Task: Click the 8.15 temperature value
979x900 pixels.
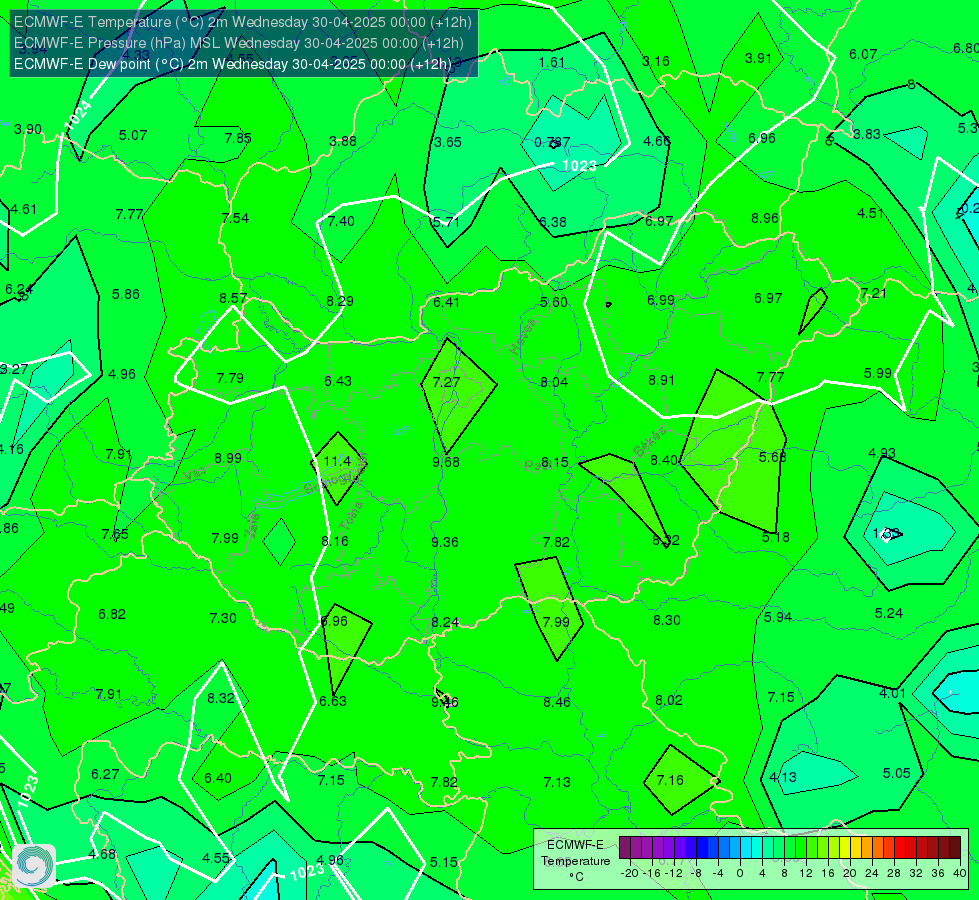Action: click(554, 462)
